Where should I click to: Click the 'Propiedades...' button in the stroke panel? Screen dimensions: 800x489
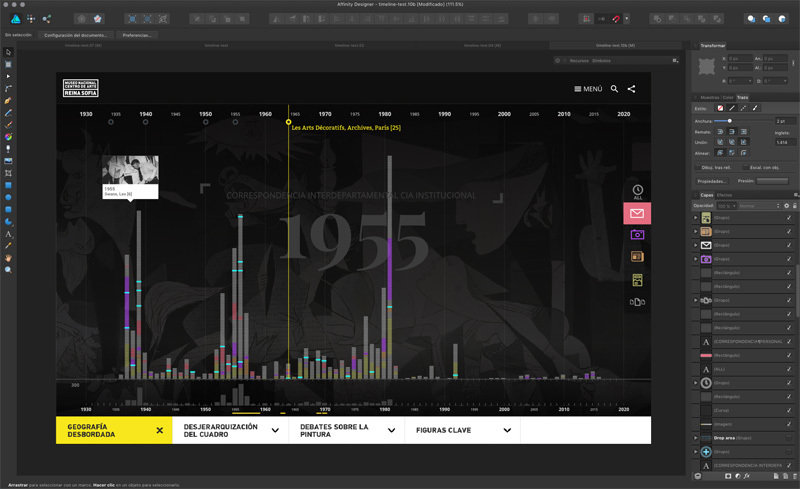pyautogui.click(x=711, y=181)
